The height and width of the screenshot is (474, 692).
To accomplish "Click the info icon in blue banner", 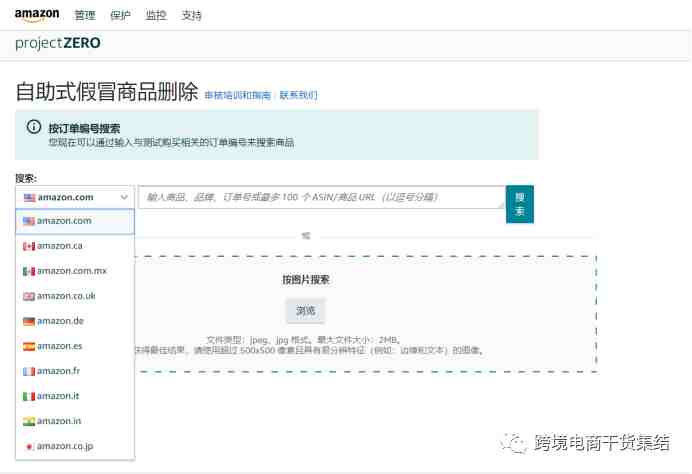I will [34, 127].
